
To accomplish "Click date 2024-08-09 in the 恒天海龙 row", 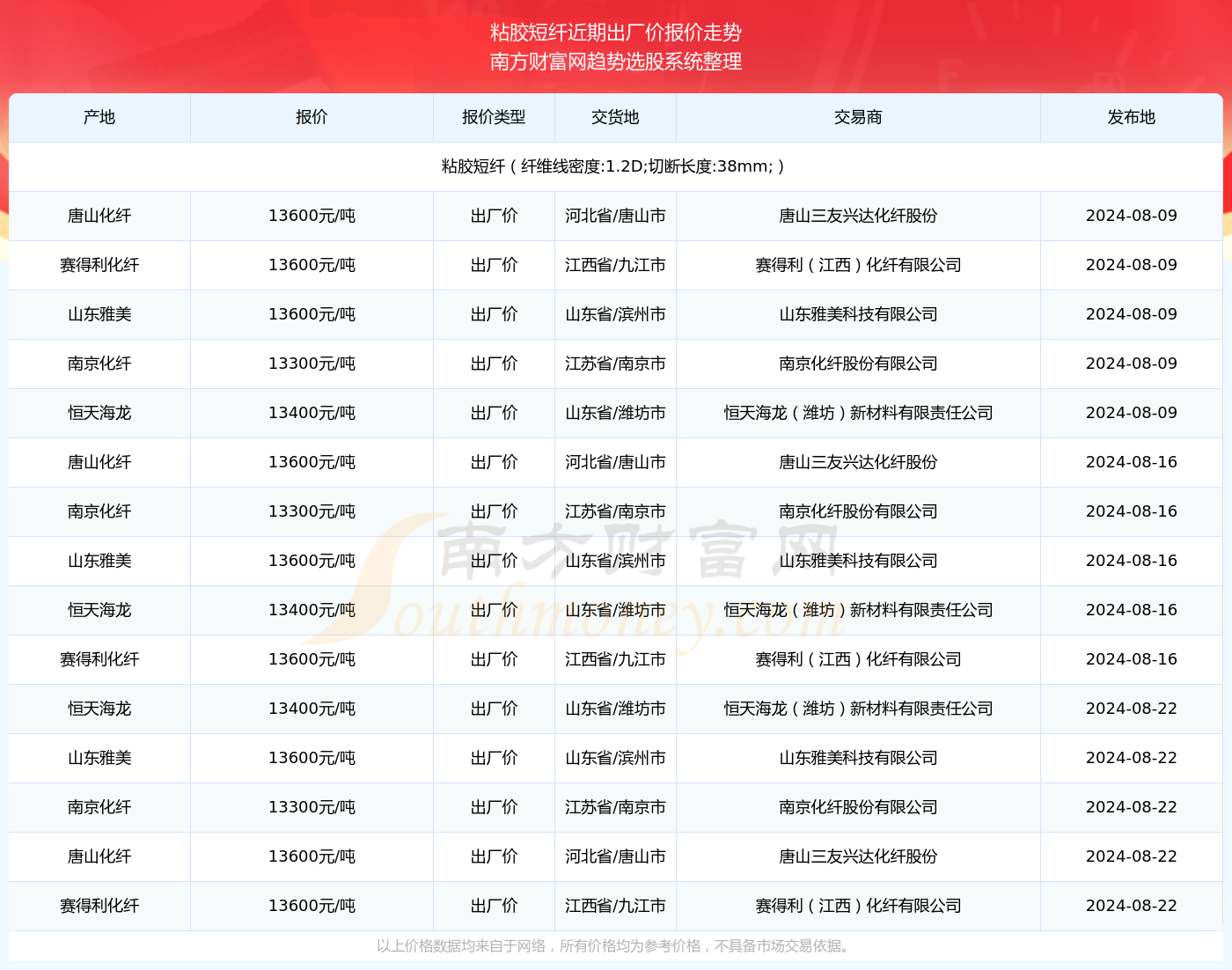I will coord(1132,413).
